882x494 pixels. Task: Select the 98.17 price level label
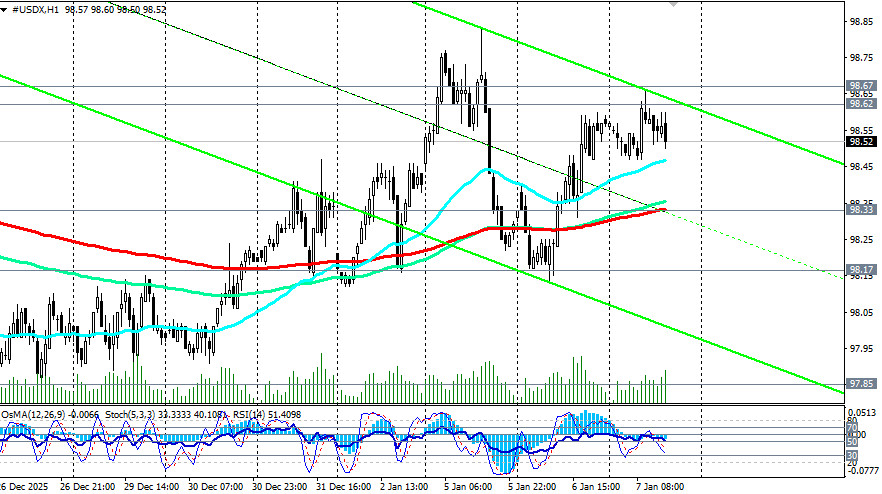(x=861, y=270)
